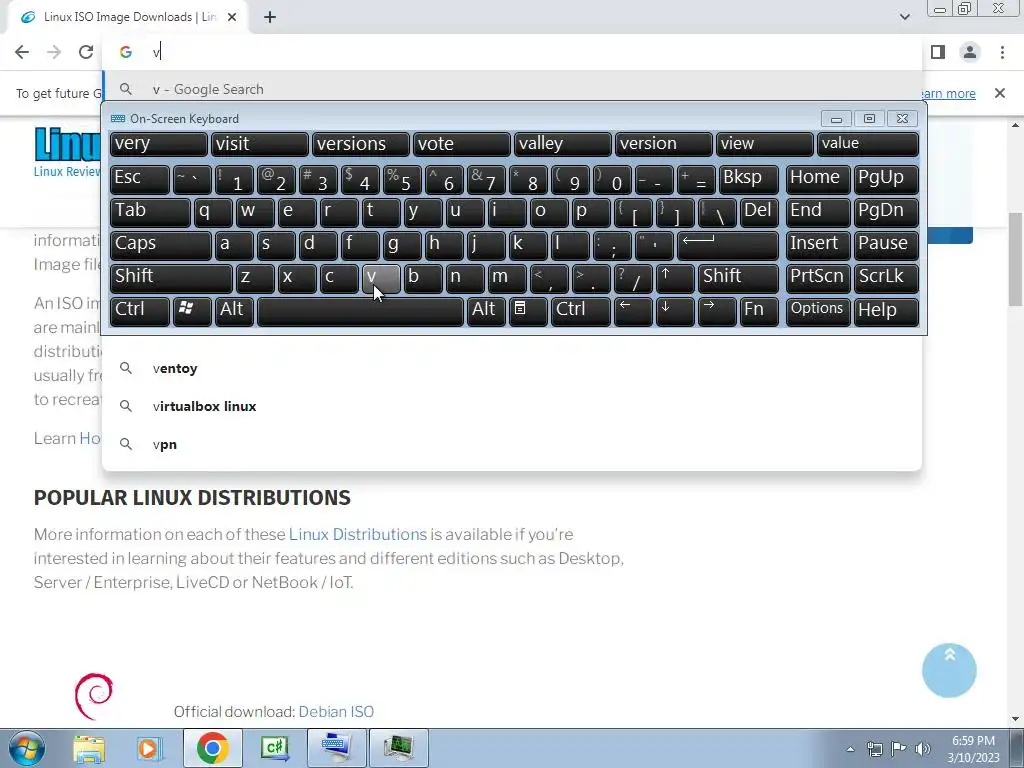Tap the down arrow key

(x=675, y=311)
